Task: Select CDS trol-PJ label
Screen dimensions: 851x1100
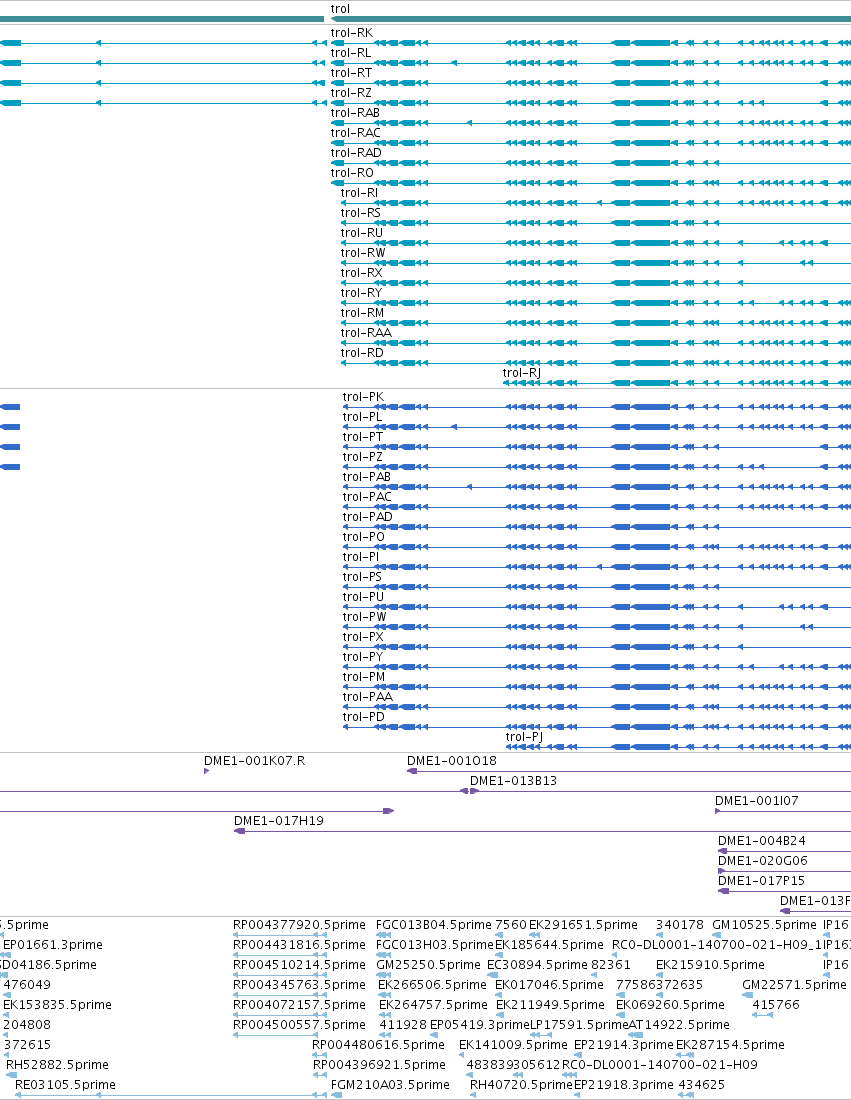Action: point(525,737)
